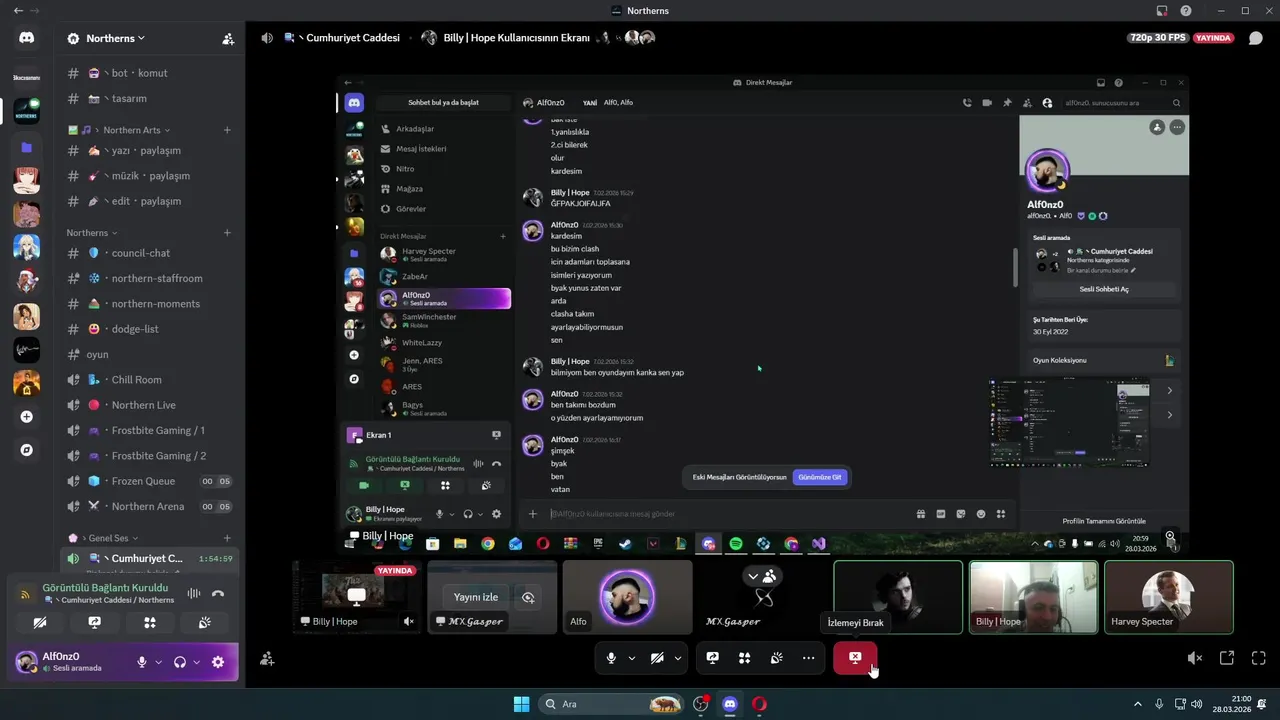Mute microphone in the user panel

(x=142, y=662)
